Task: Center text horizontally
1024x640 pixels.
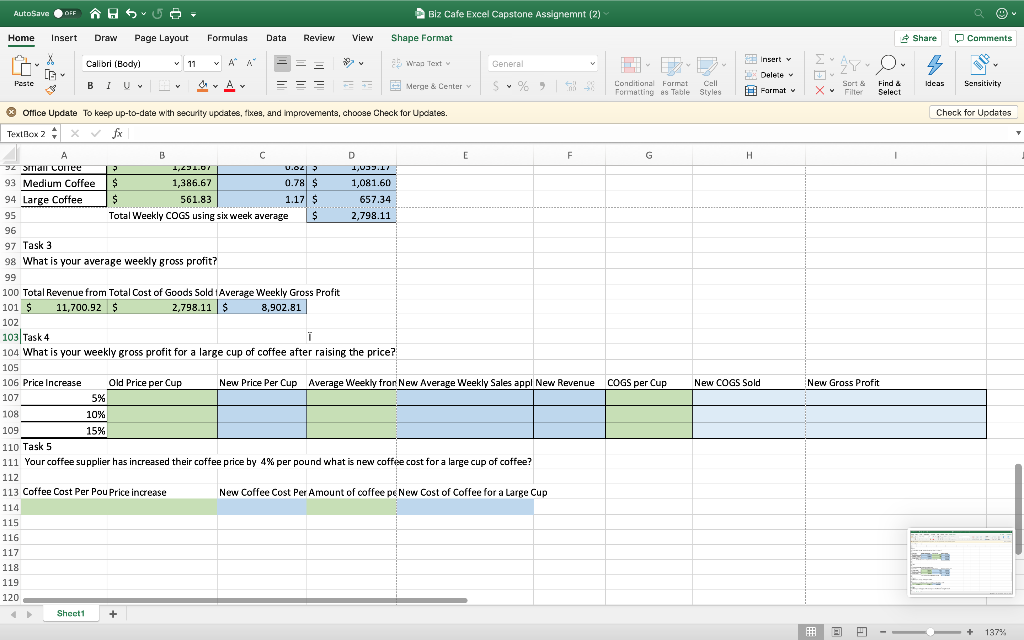Action: point(300,86)
